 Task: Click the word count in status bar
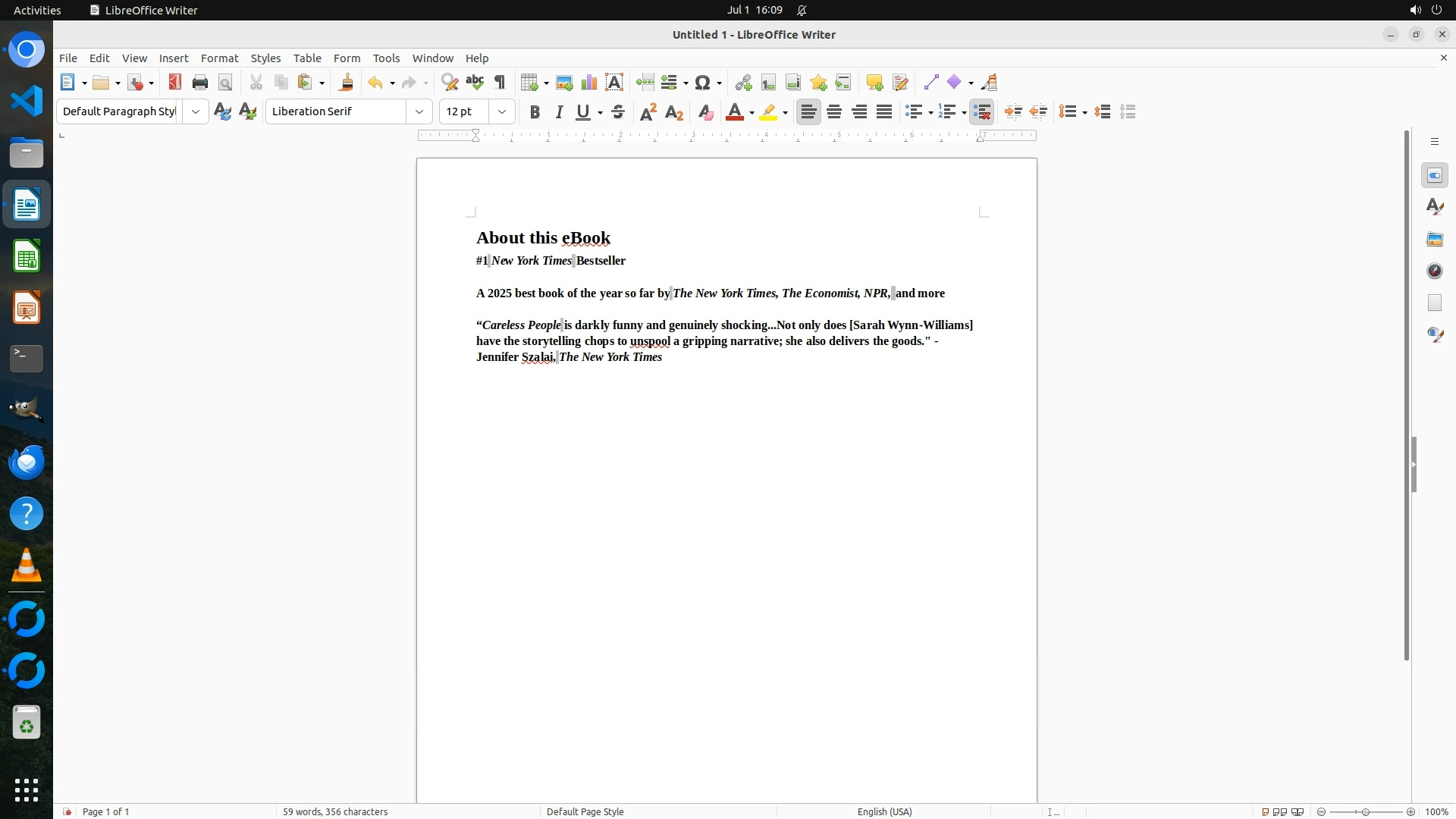tap(335, 811)
